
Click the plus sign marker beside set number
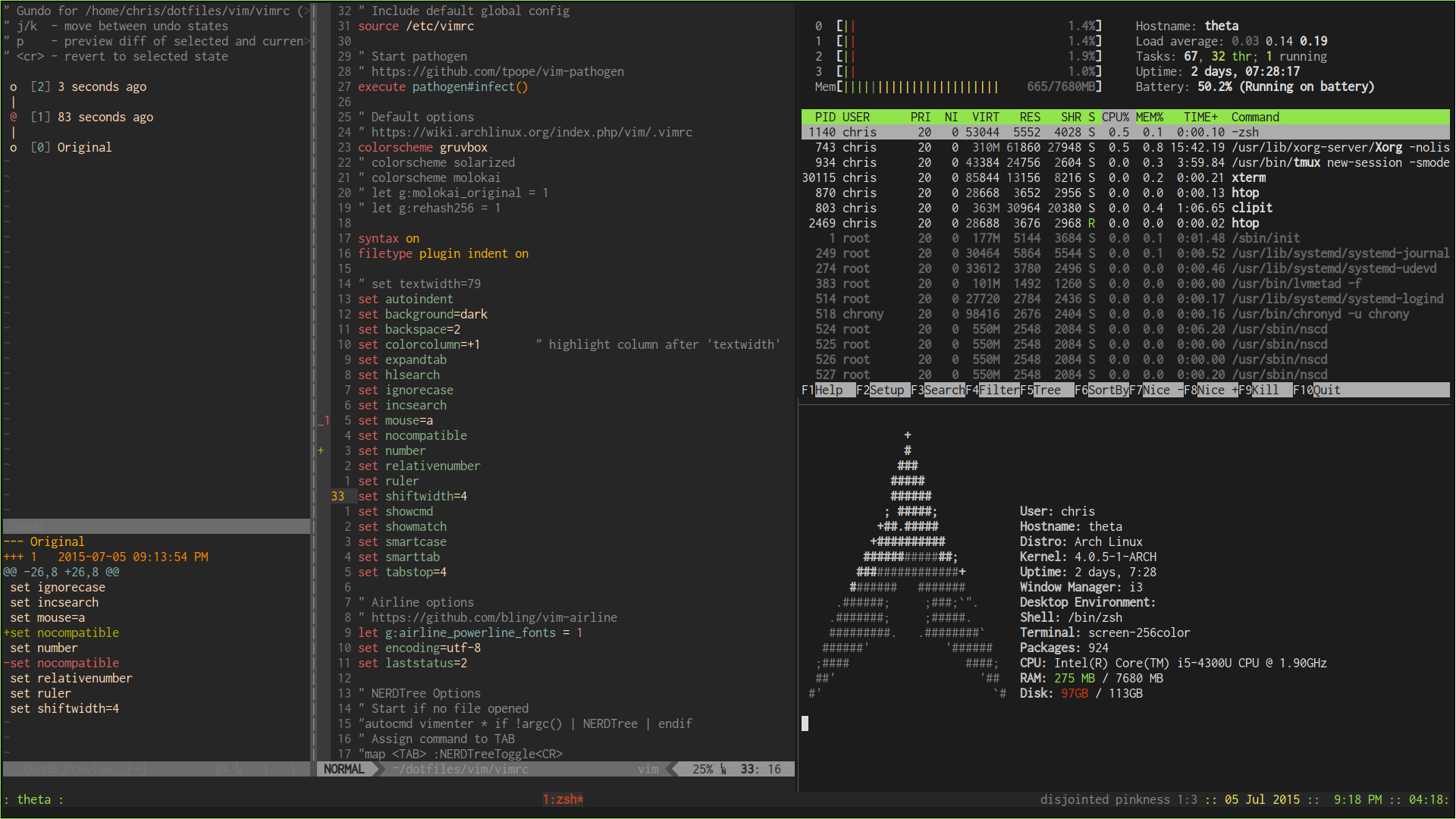click(321, 450)
